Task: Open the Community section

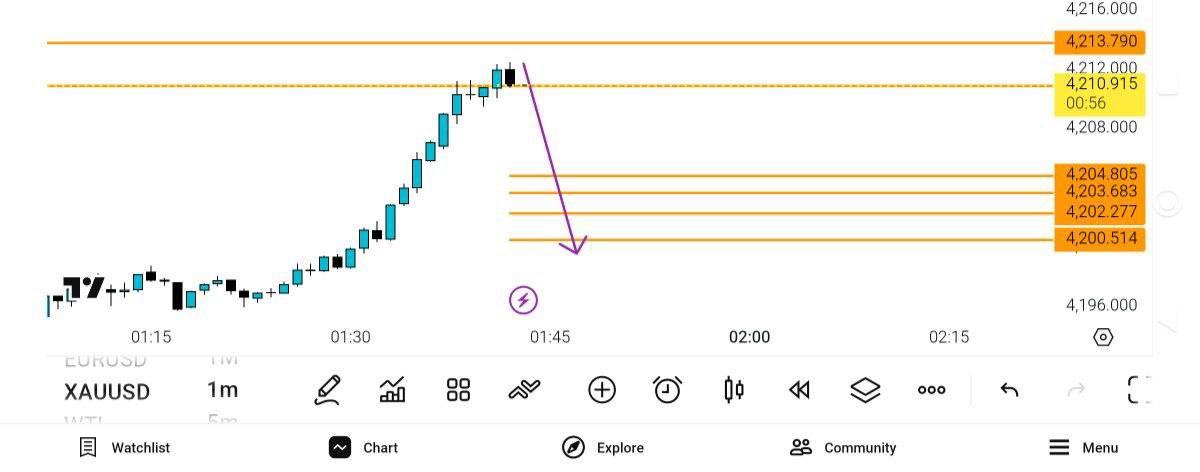Action: [x=843, y=448]
